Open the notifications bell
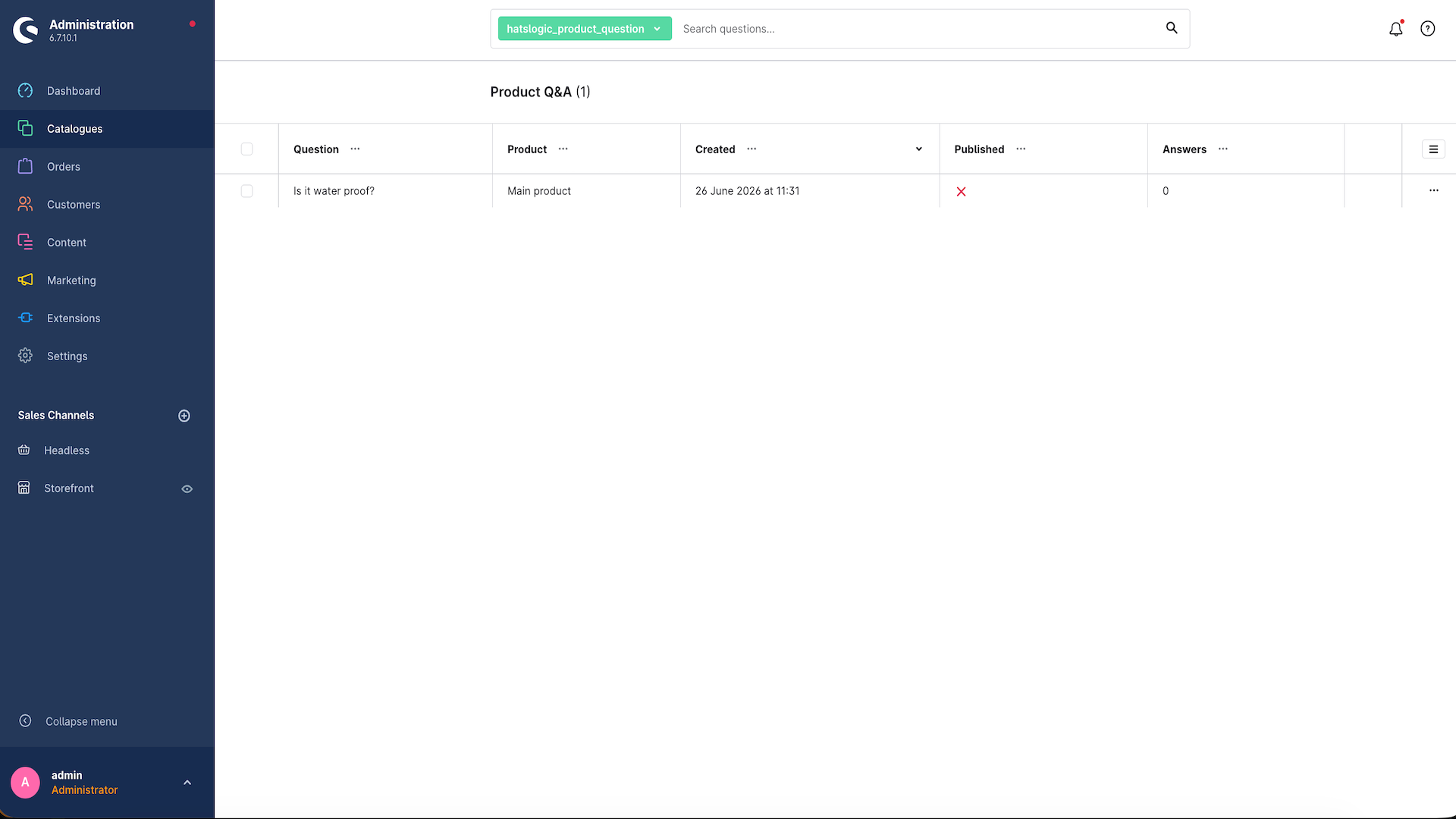The image size is (1456, 819). coord(1395,29)
